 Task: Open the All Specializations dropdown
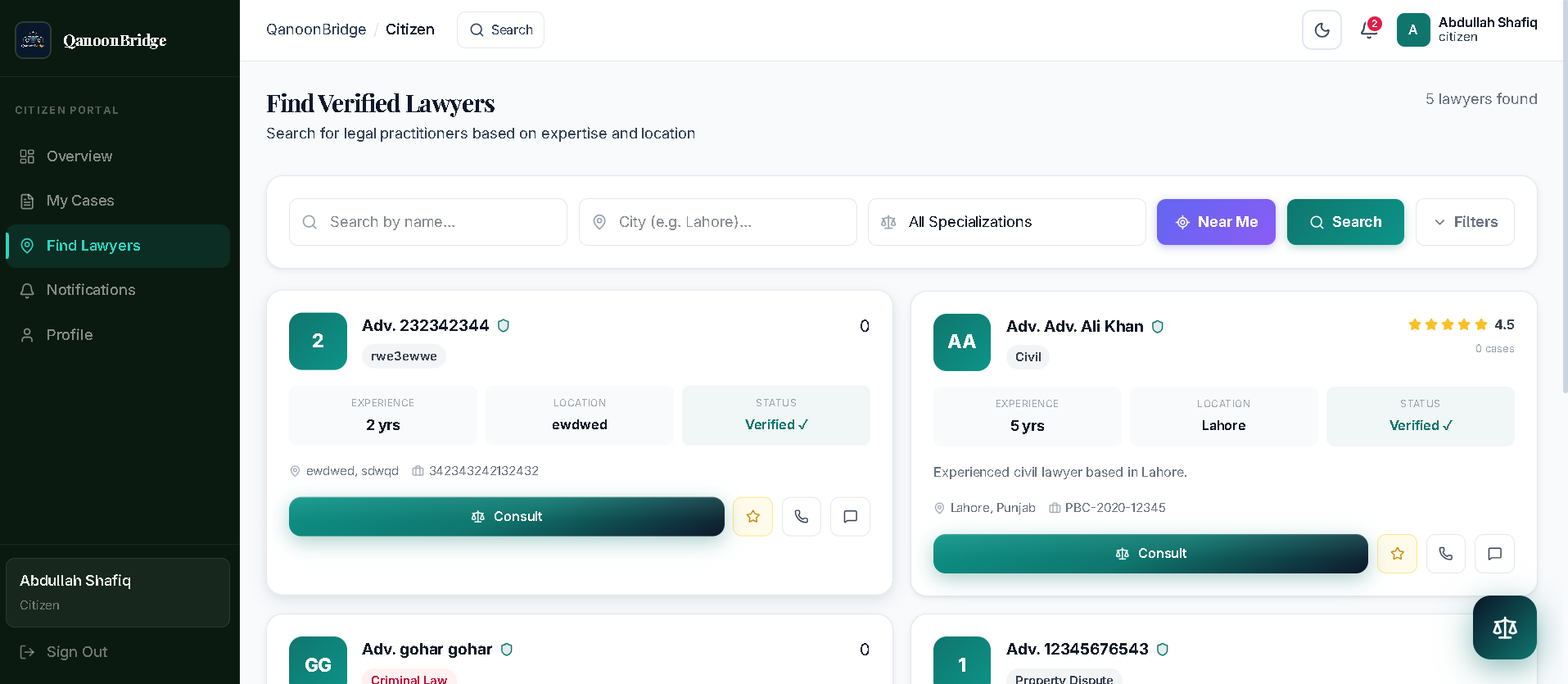1007,222
